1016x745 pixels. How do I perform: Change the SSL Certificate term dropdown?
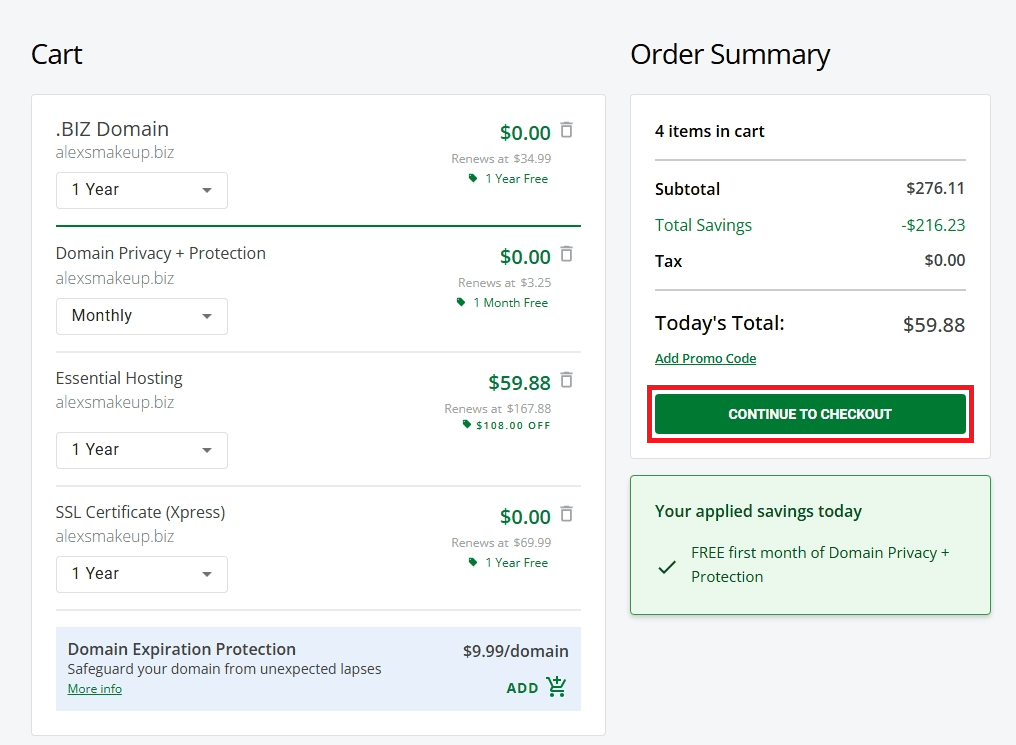[x=141, y=574]
